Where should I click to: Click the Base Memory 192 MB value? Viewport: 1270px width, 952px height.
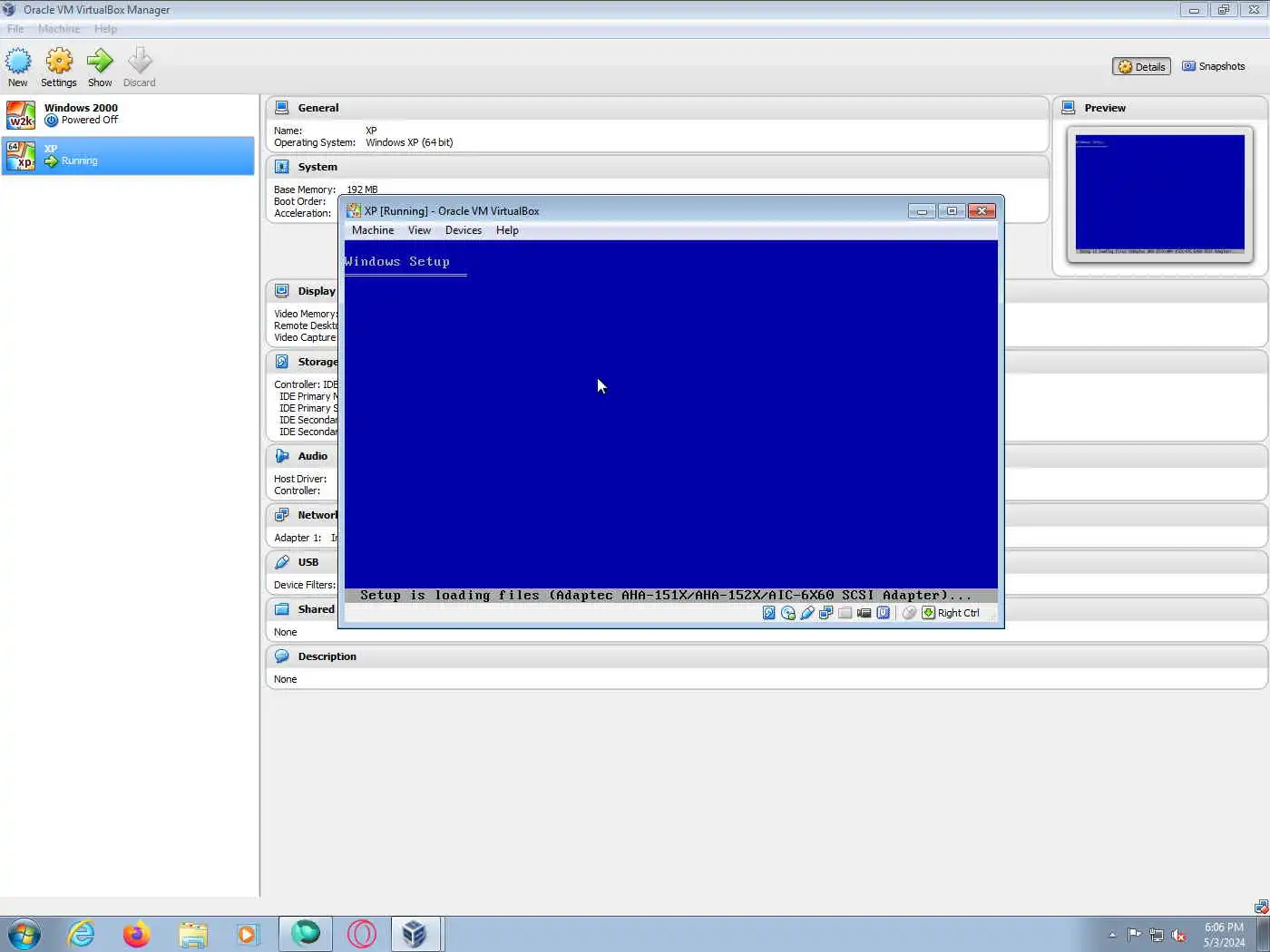coord(362,189)
